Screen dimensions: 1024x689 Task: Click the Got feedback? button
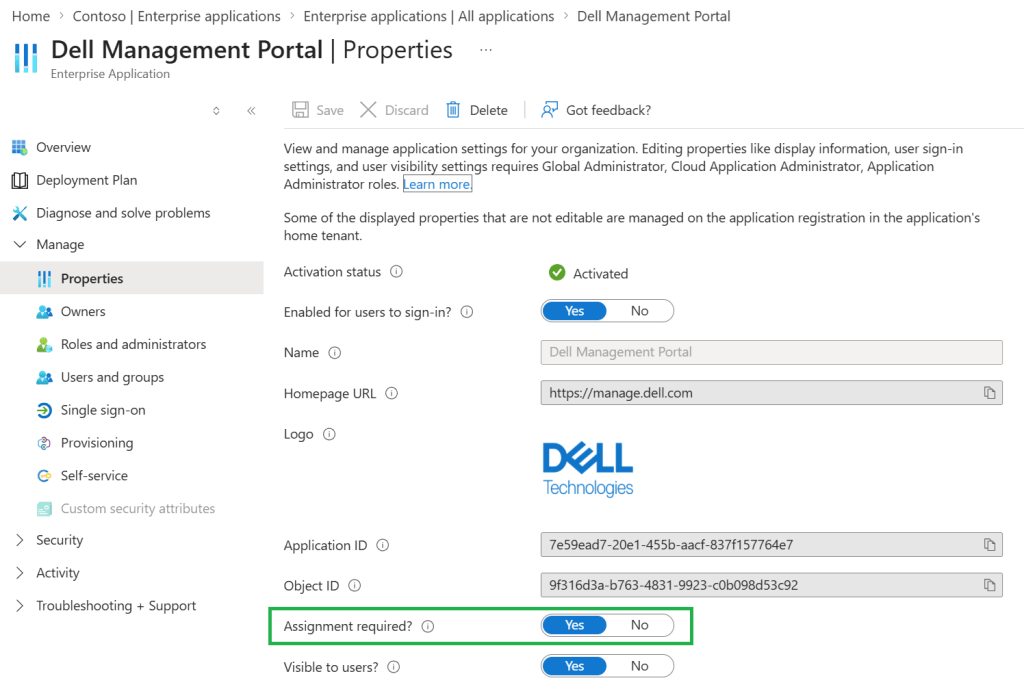596,110
